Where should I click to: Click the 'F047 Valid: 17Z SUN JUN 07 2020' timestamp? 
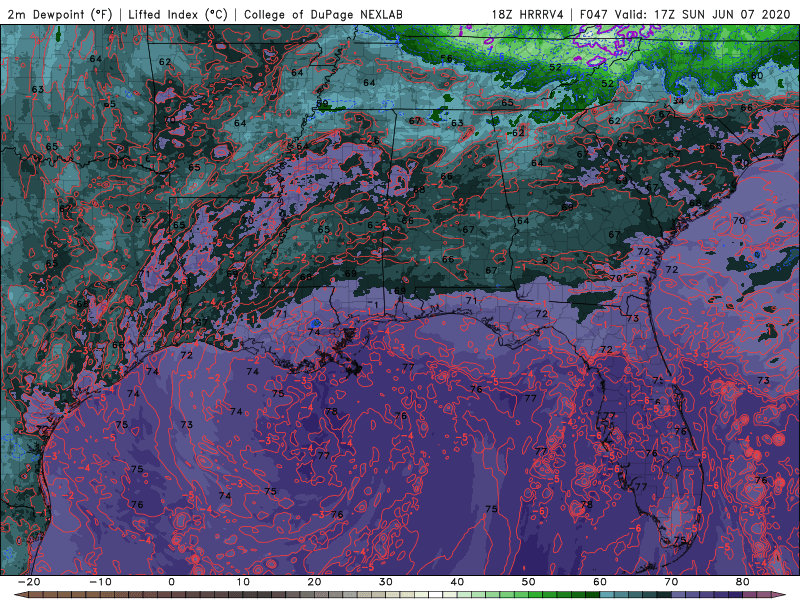685,14
